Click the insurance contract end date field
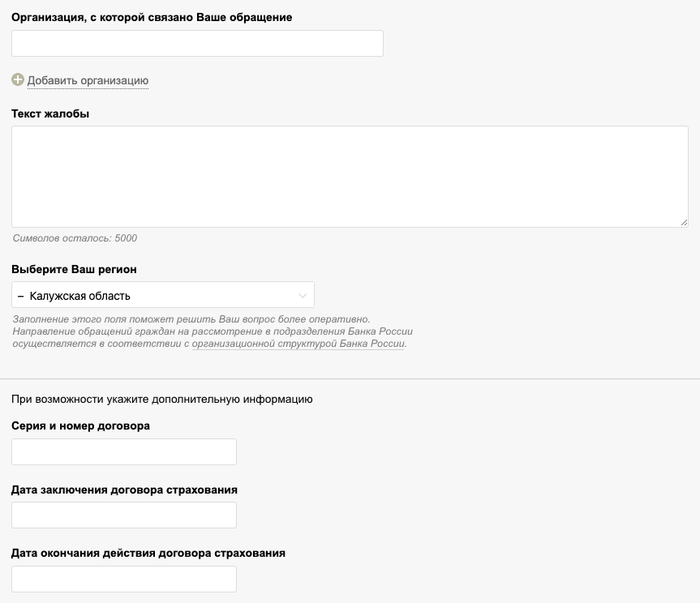The height and width of the screenshot is (603, 700). tap(124, 579)
